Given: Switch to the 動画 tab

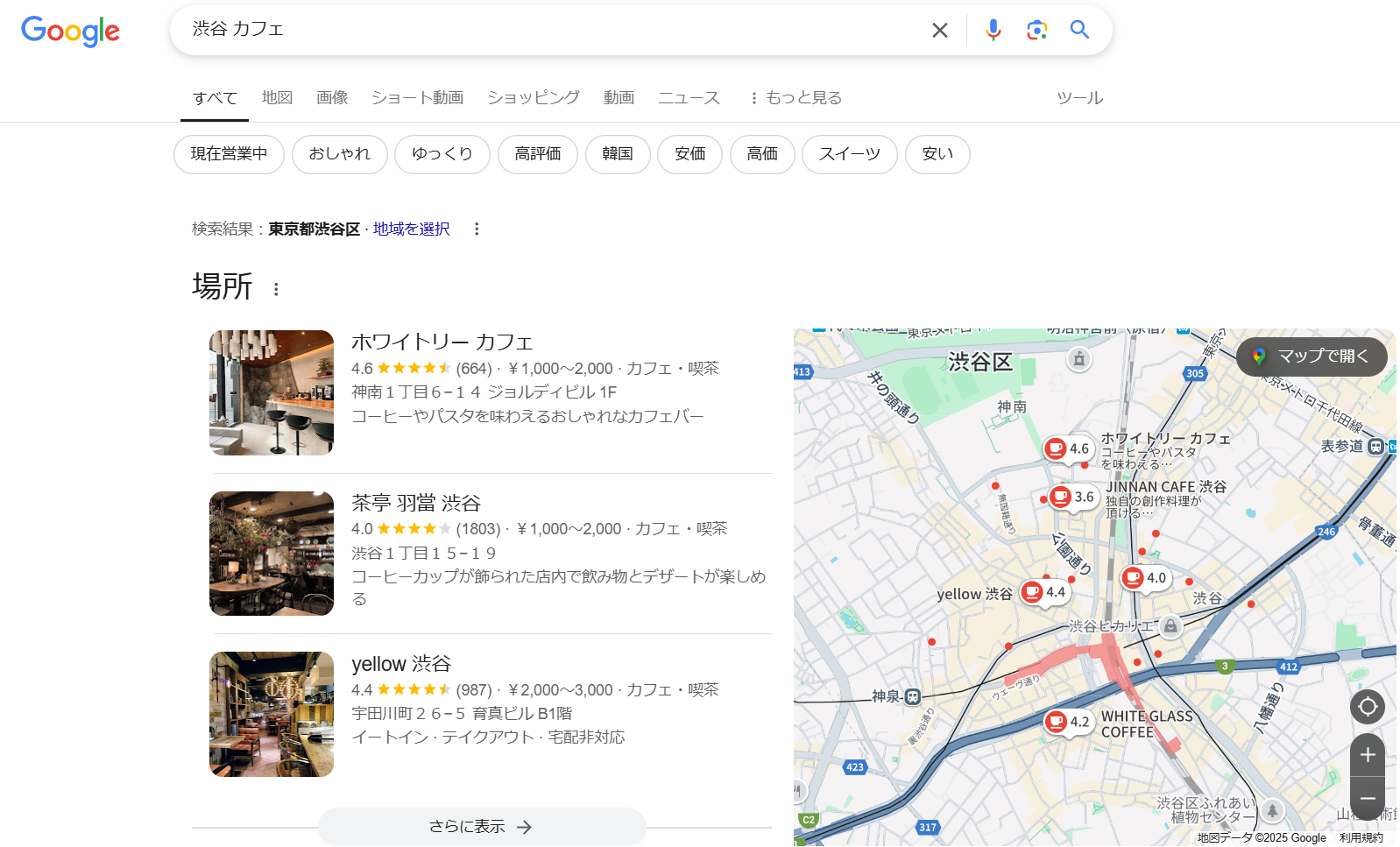Looking at the screenshot, I should click(619, 98).
